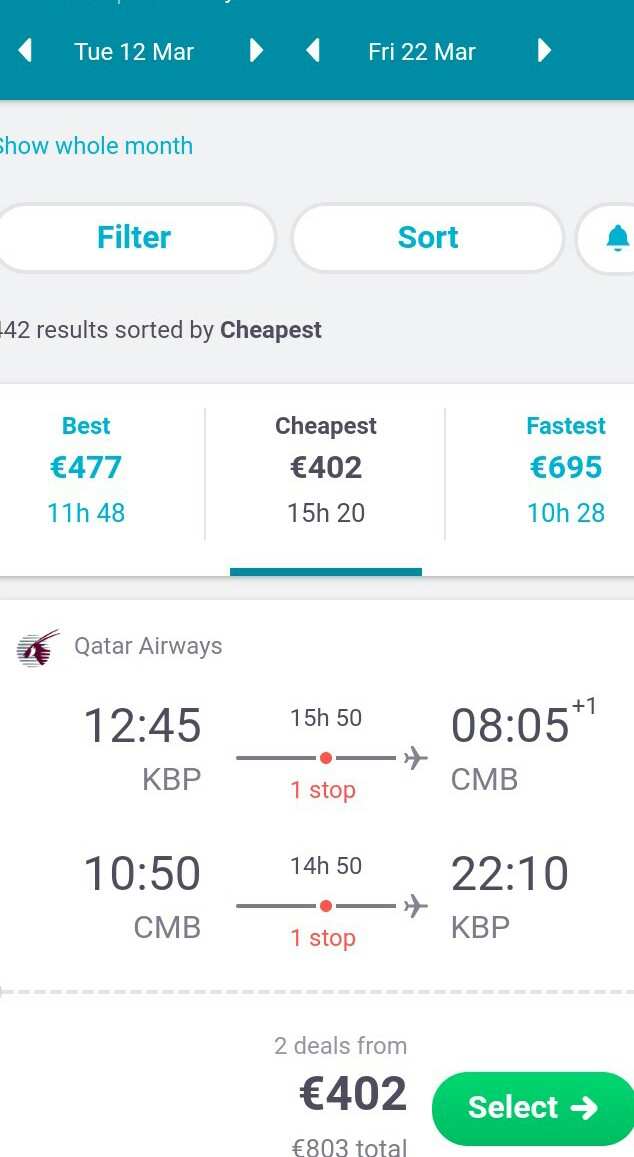Tap the 2 deals from €402 price

(x=353, y=1094)
